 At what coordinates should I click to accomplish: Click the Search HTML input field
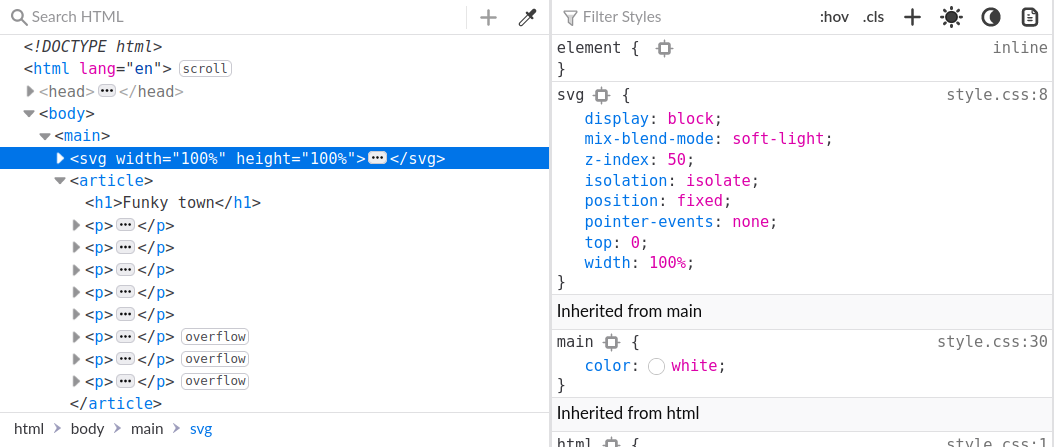pos(240,17)
